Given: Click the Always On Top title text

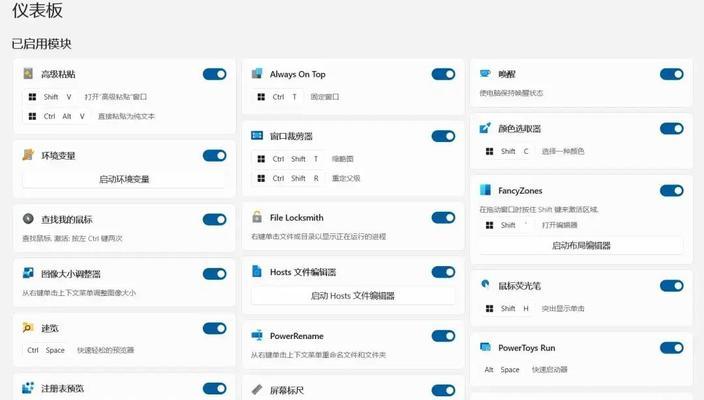Looking at the screenshot, I should (298, 74).
